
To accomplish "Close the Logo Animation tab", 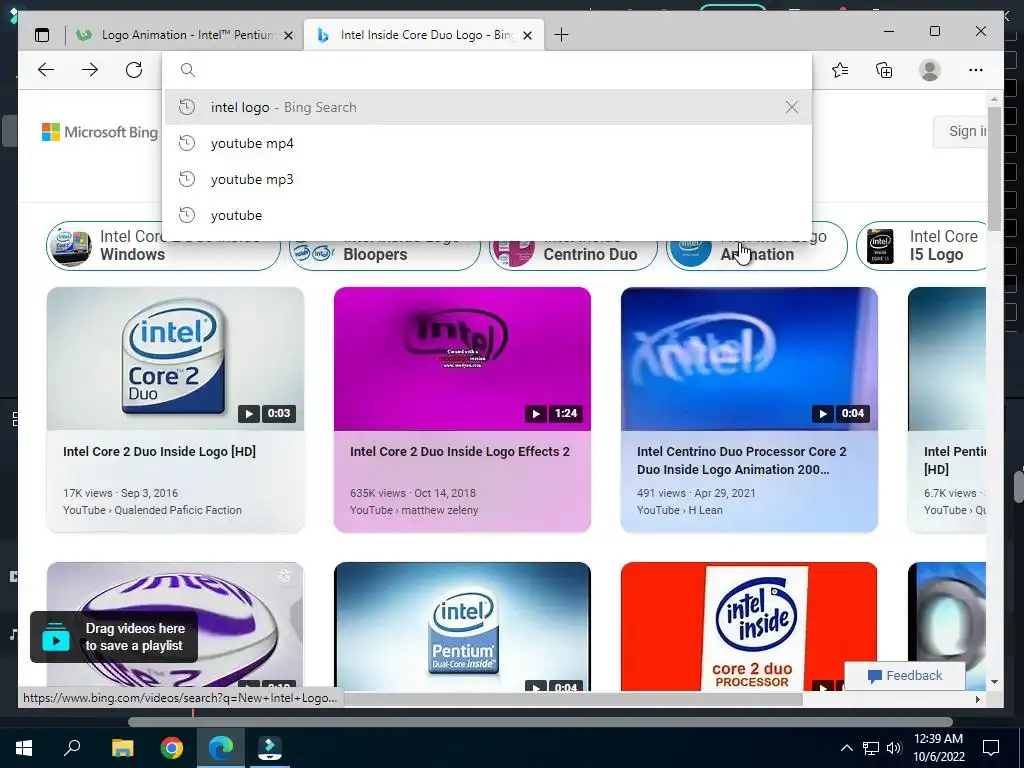I will coord(288,35).
